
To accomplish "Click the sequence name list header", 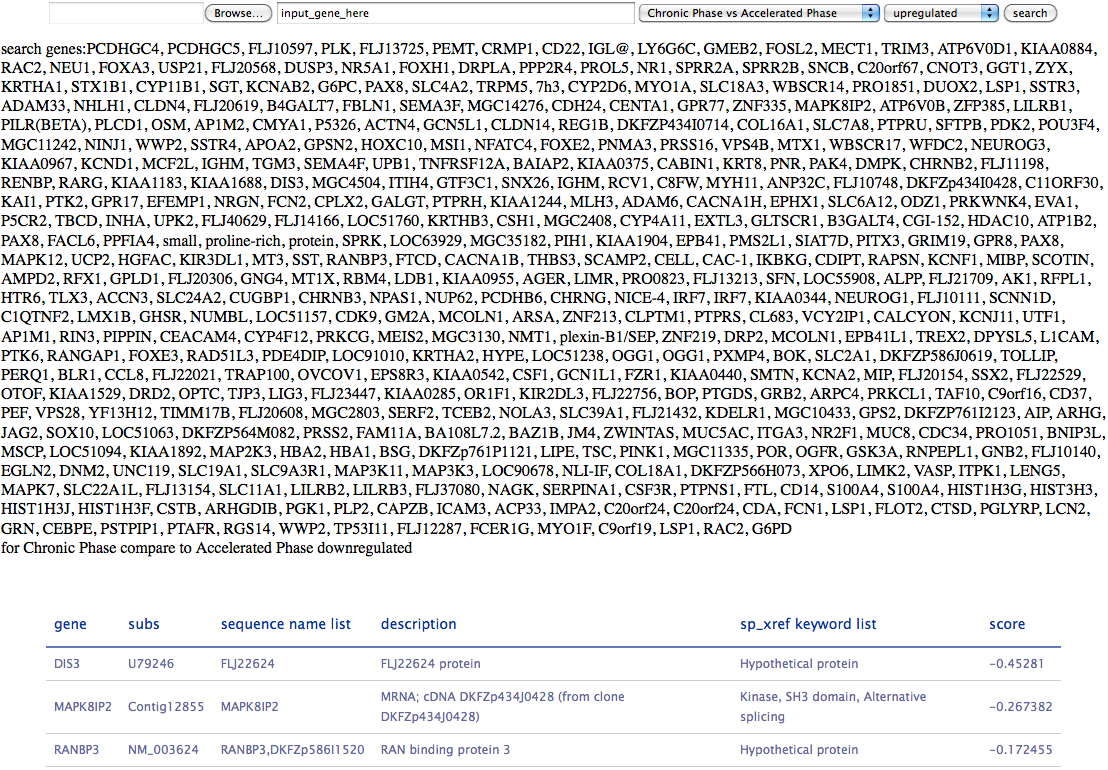I will (x=286, y=624).
